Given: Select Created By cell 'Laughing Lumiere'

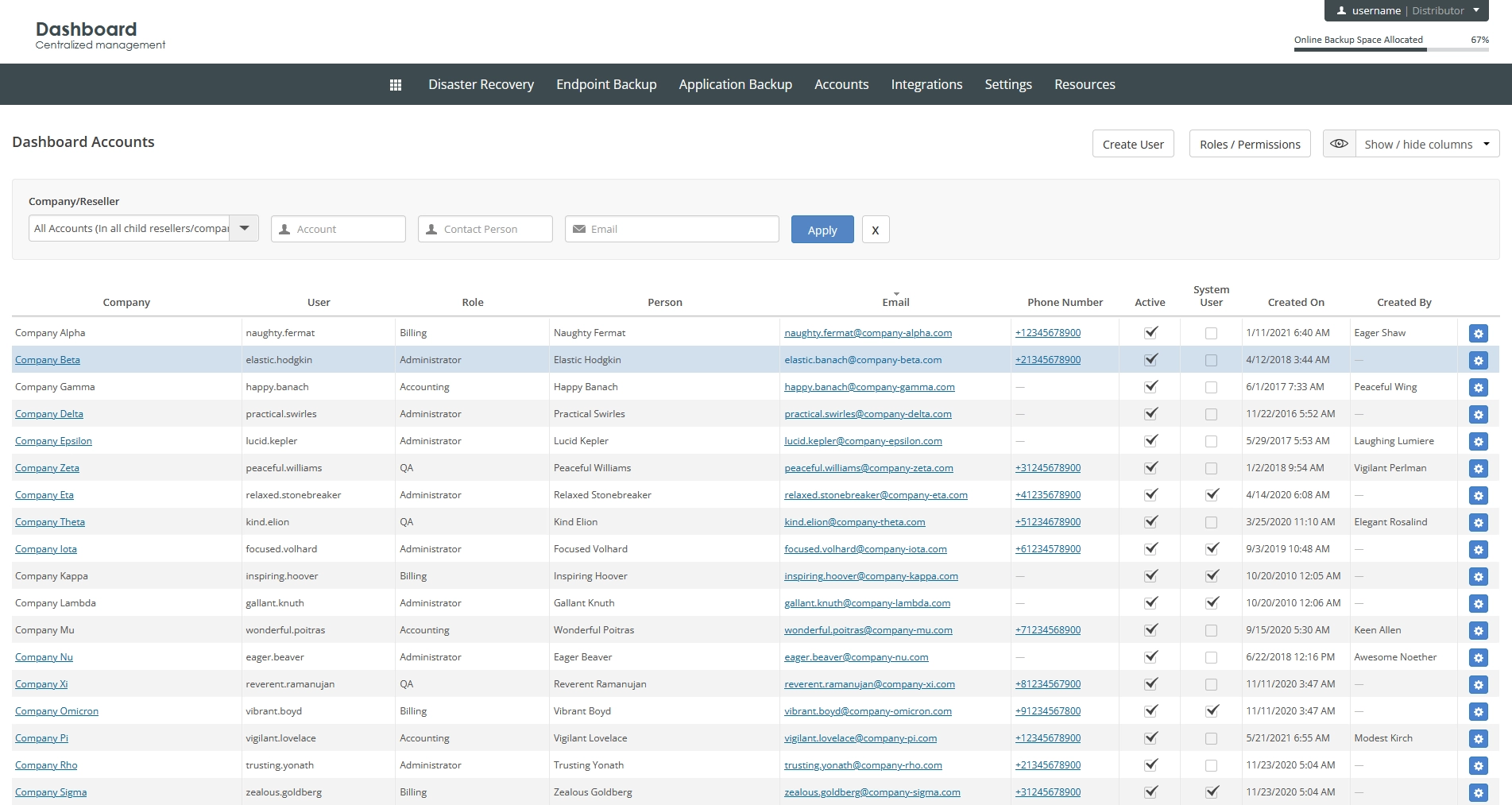Looking at the screenshot, I should point(1394,441).
